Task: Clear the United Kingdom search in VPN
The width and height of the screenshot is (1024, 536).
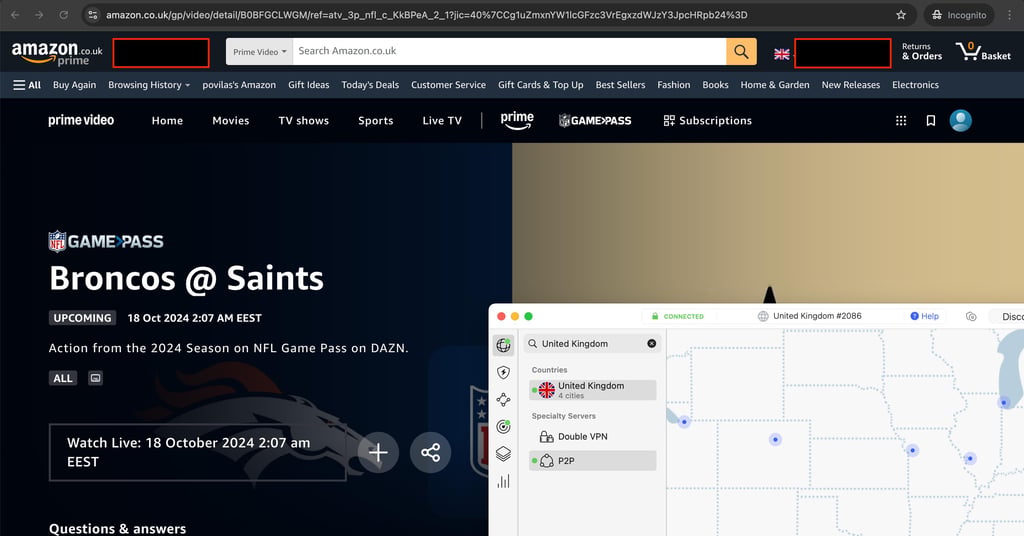Action: coord(651,343)
